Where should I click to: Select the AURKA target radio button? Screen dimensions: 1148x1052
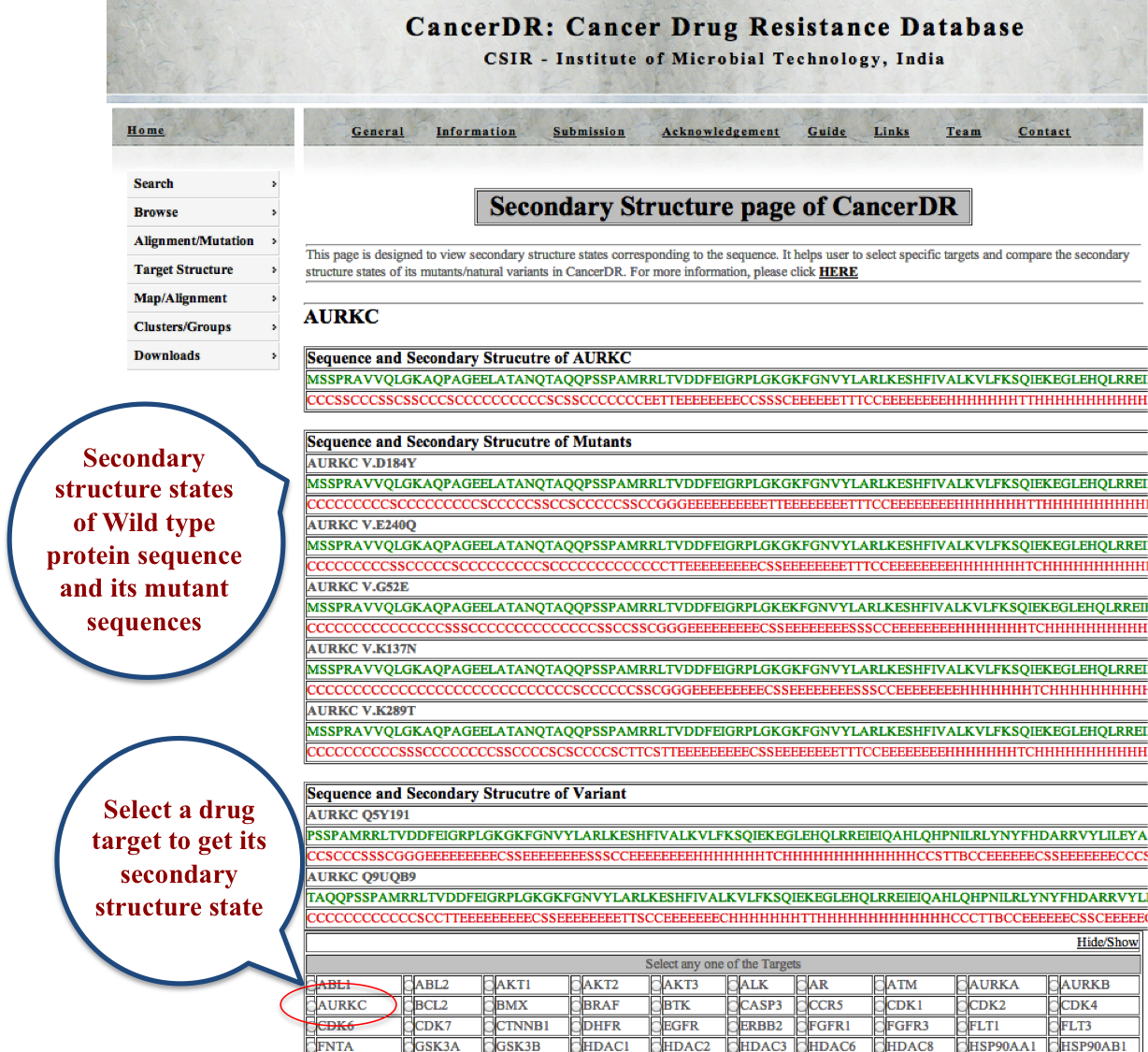coord(962,985)
